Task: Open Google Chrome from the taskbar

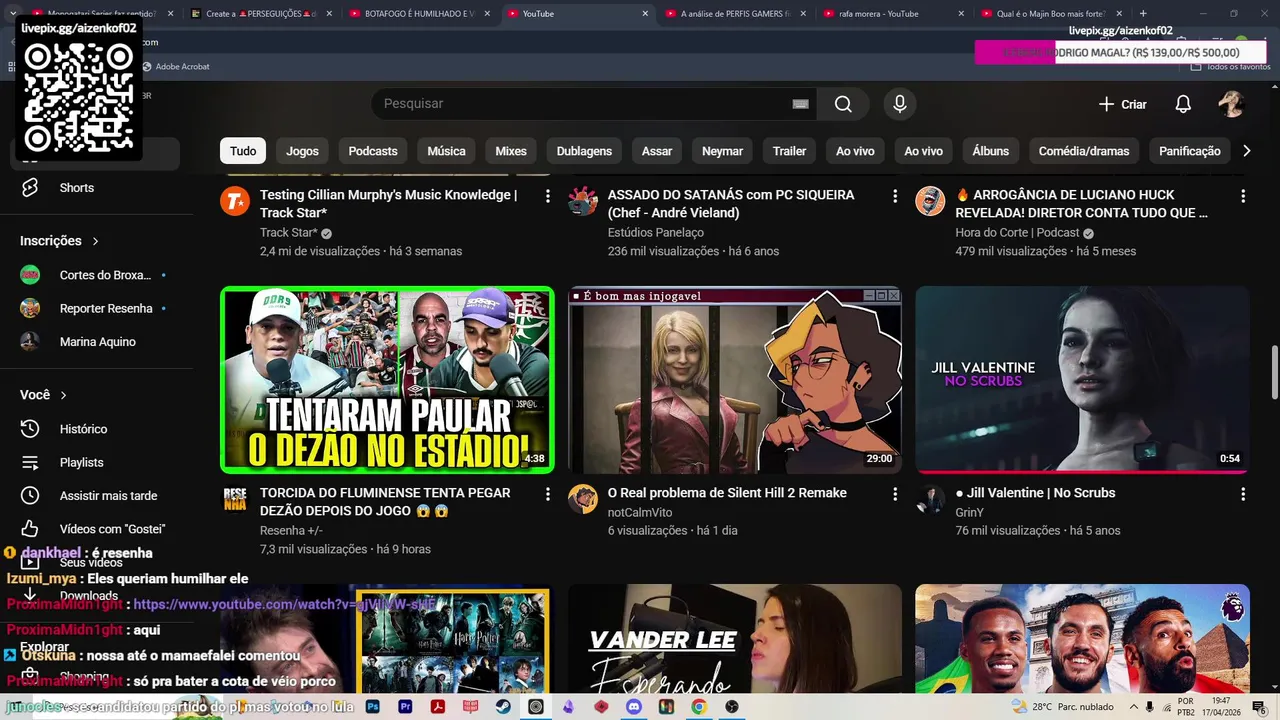Action: pyautogui.click(x=699, y=706)
